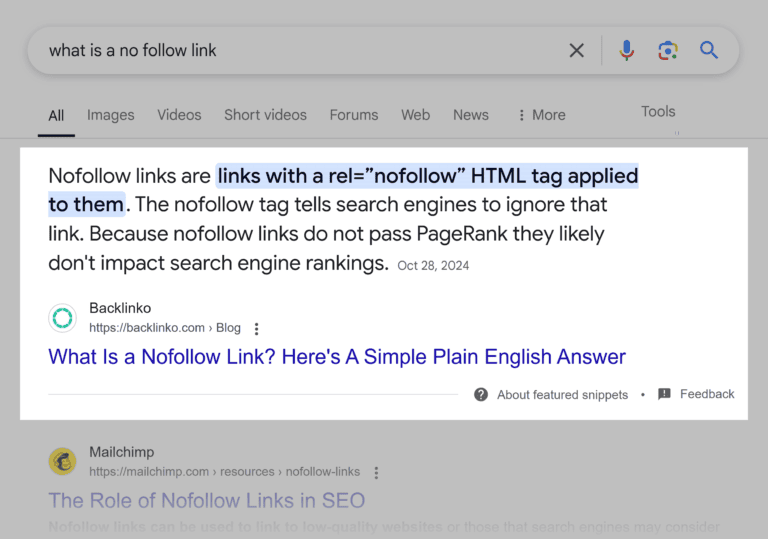The height and width of the screenshot is (539, 768).
Task: Select the Short videos tab
Action: (x=265, y=115)
